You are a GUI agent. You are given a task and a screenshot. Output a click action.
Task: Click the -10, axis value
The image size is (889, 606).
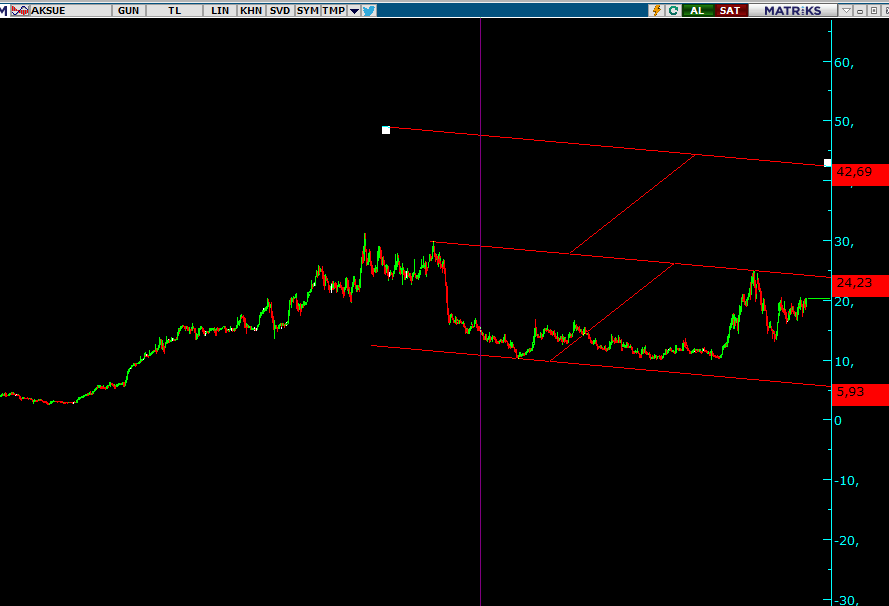846,481
